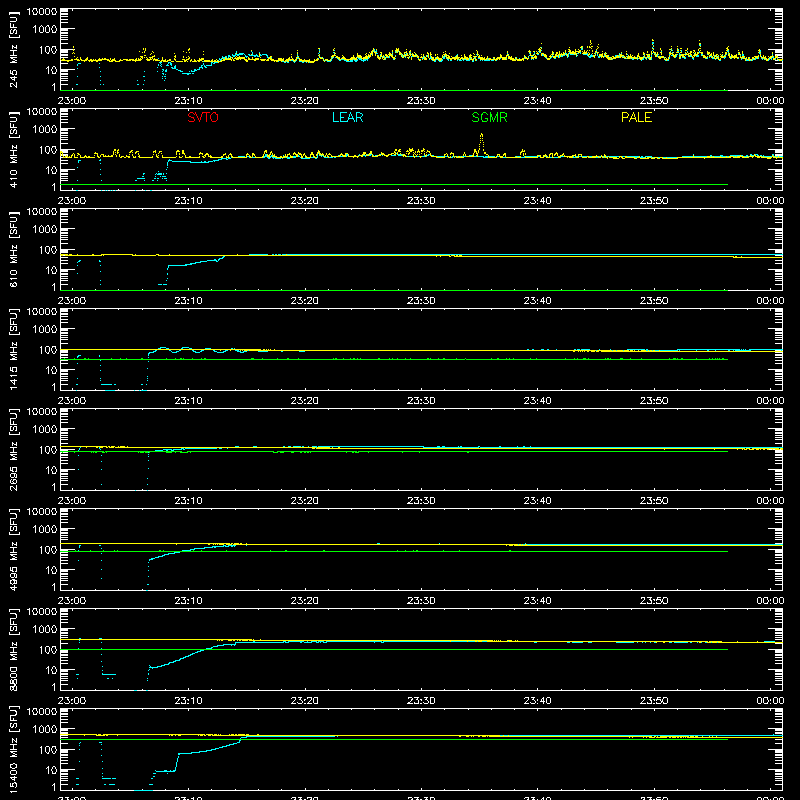Select the 4995 MHz [SFU] axis title
This screenshot has width=800, height=800.
coord(14,549)
